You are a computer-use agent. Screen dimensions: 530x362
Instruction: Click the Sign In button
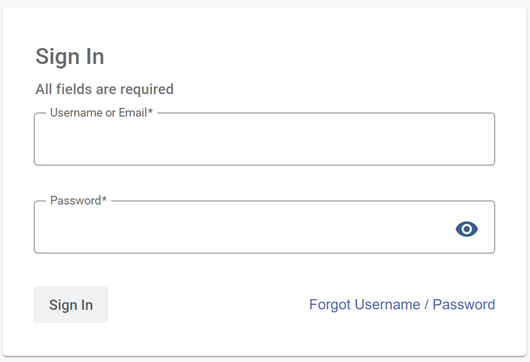point(71,305)
